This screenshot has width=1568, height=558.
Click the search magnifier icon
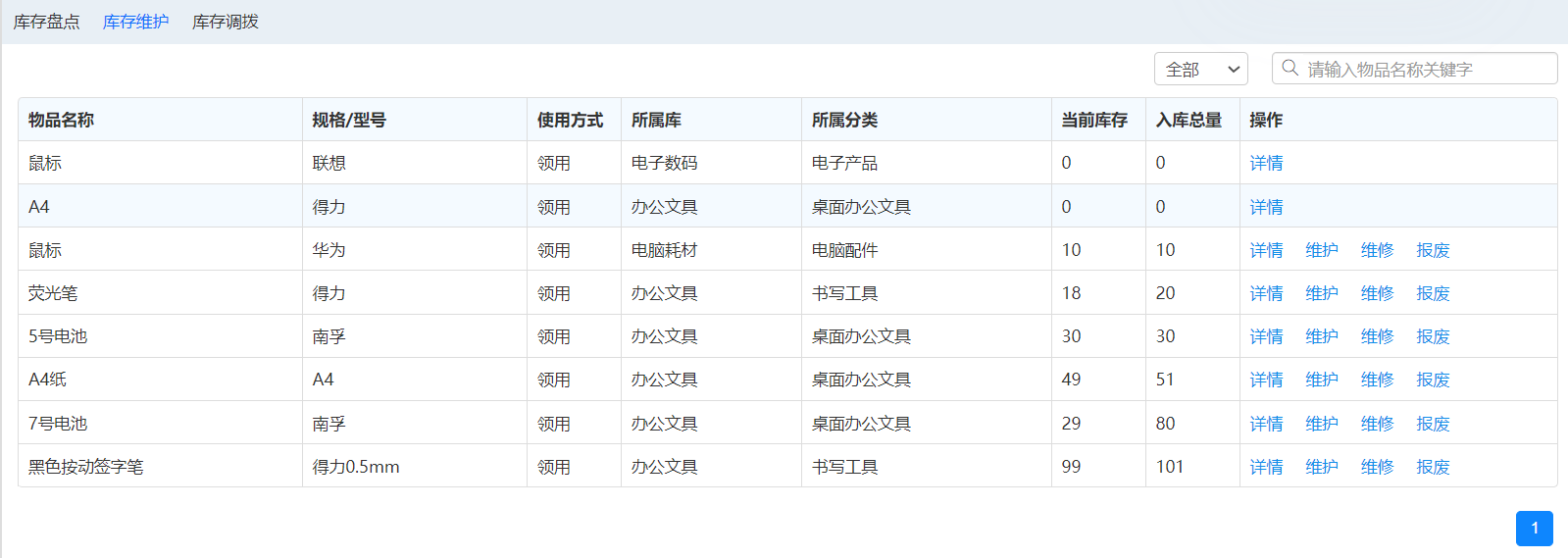pos(1290,68)
